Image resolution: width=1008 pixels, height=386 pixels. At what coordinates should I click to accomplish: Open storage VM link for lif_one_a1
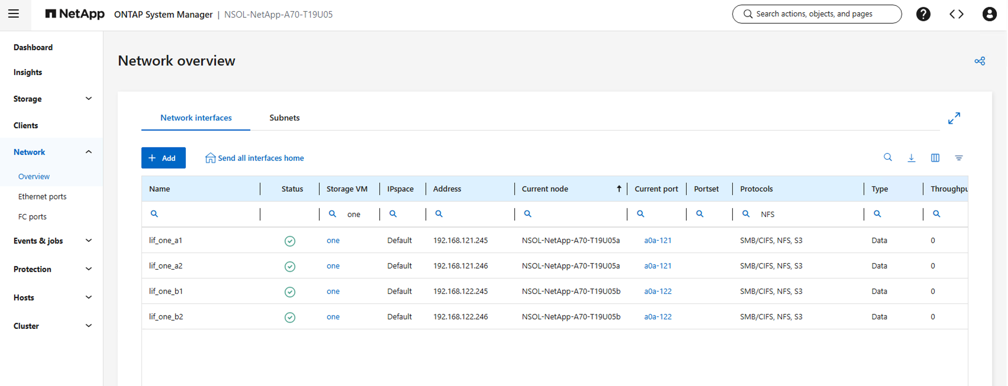333,241
